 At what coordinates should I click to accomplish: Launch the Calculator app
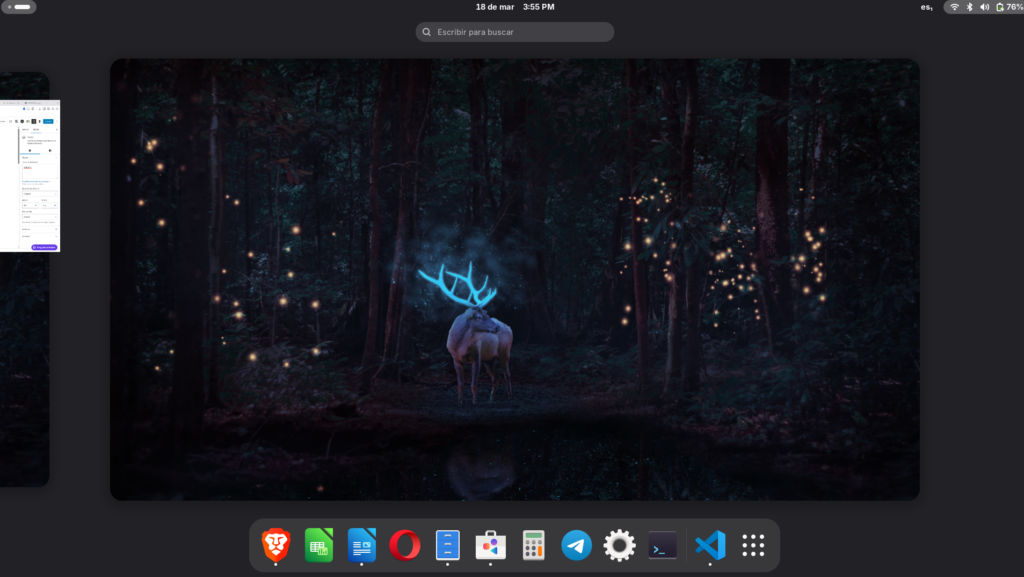[x=533, y=546]
